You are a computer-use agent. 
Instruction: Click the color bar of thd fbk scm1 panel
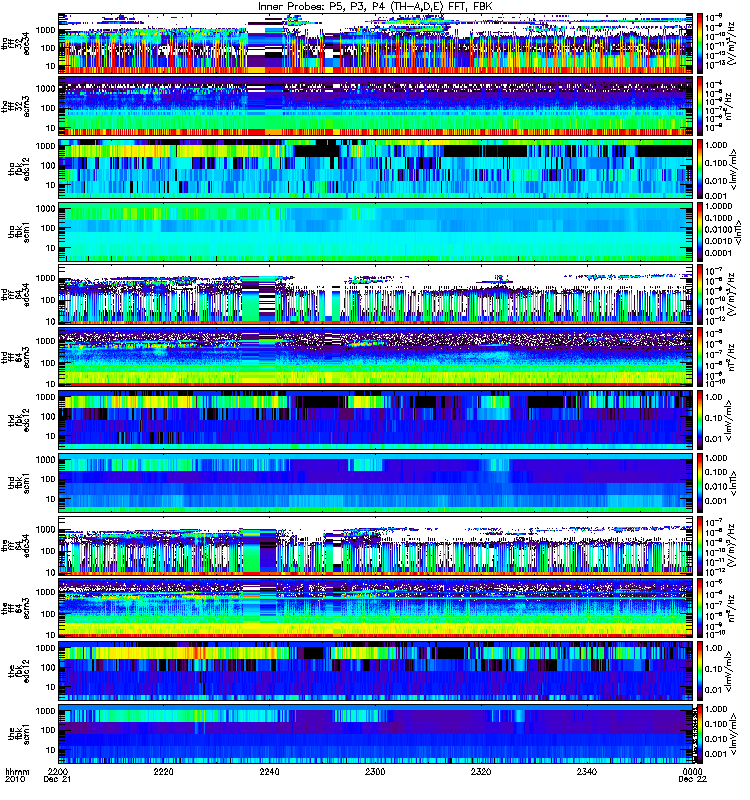[x=700, y=483]
